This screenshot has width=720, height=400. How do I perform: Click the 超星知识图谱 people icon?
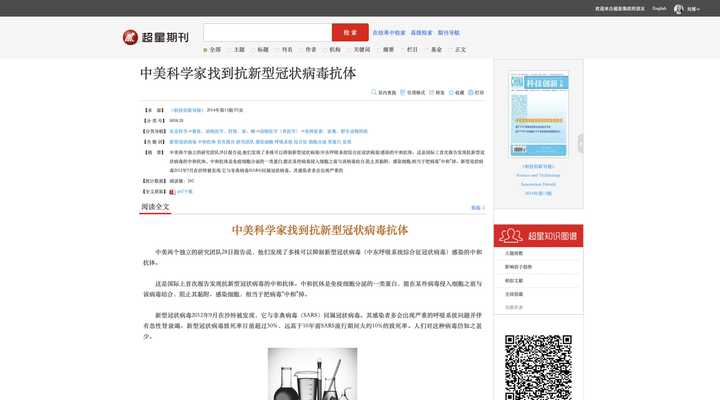click(511, 236)
